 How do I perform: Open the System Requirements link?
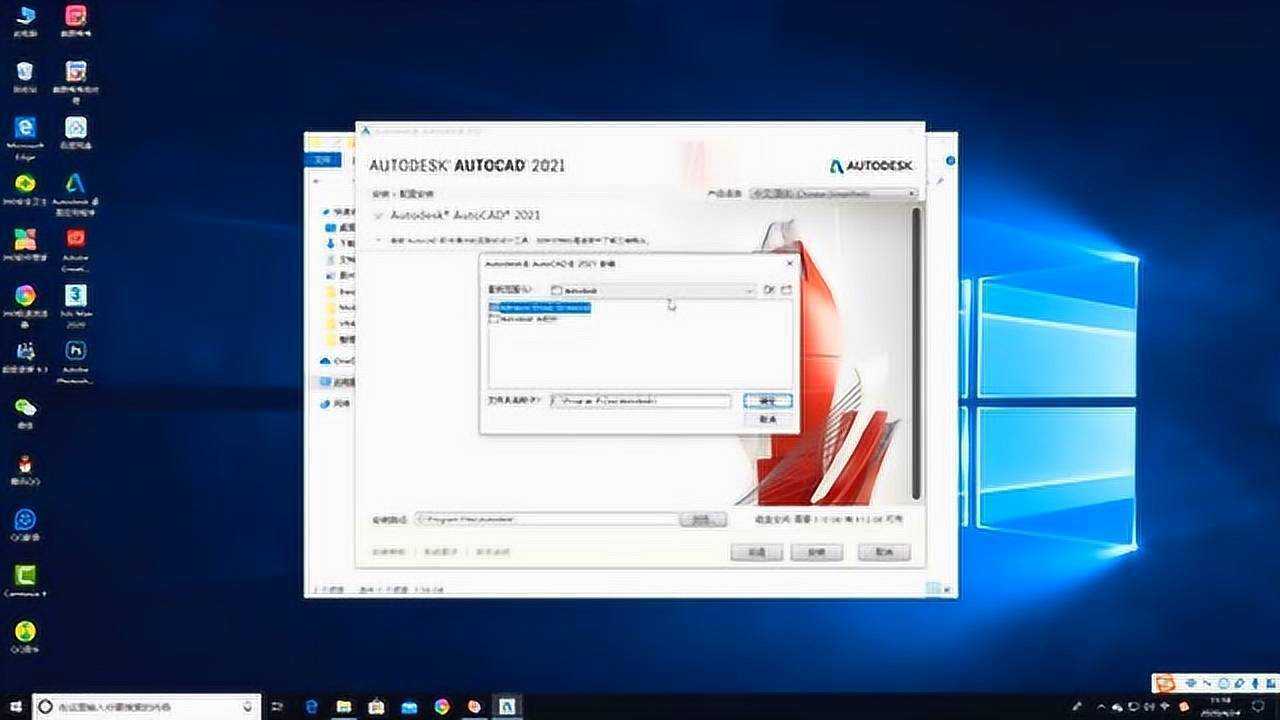pos(440,552)
